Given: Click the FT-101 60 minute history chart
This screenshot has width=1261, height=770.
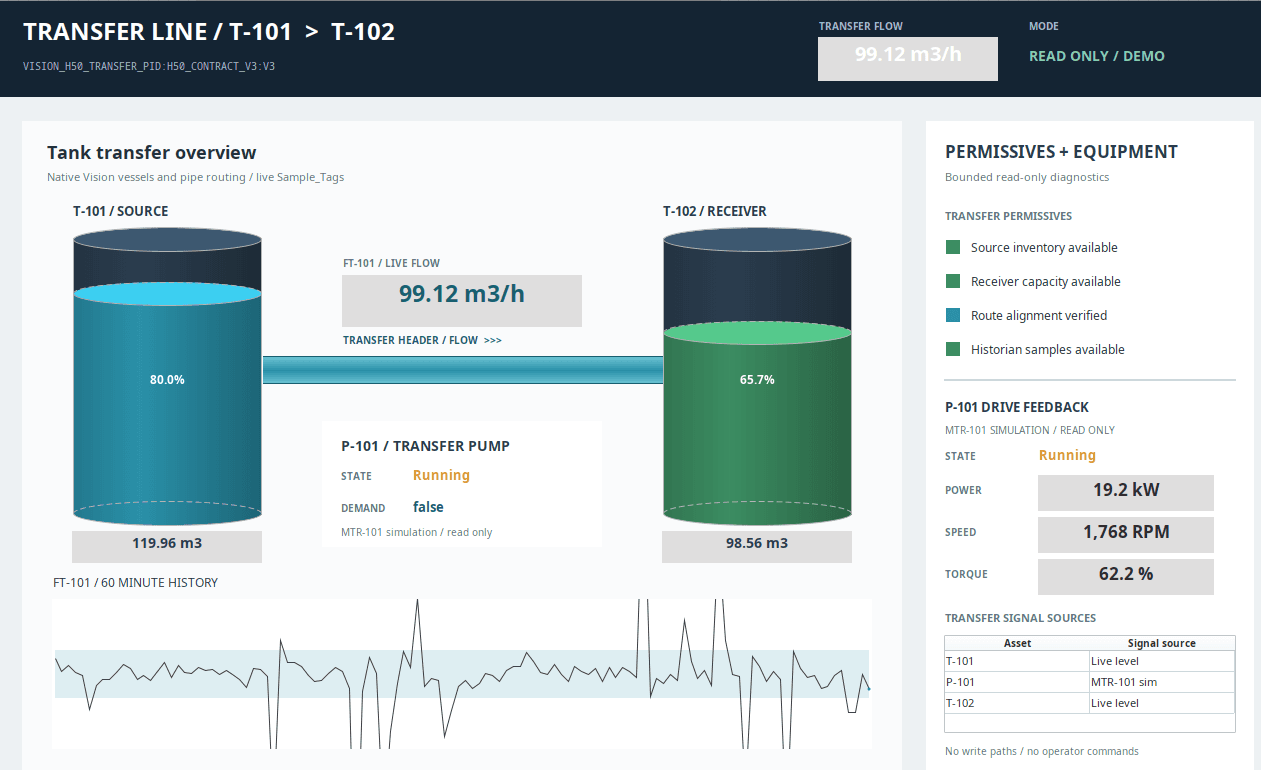Looking at the screenshot, I should coord(462,673).
